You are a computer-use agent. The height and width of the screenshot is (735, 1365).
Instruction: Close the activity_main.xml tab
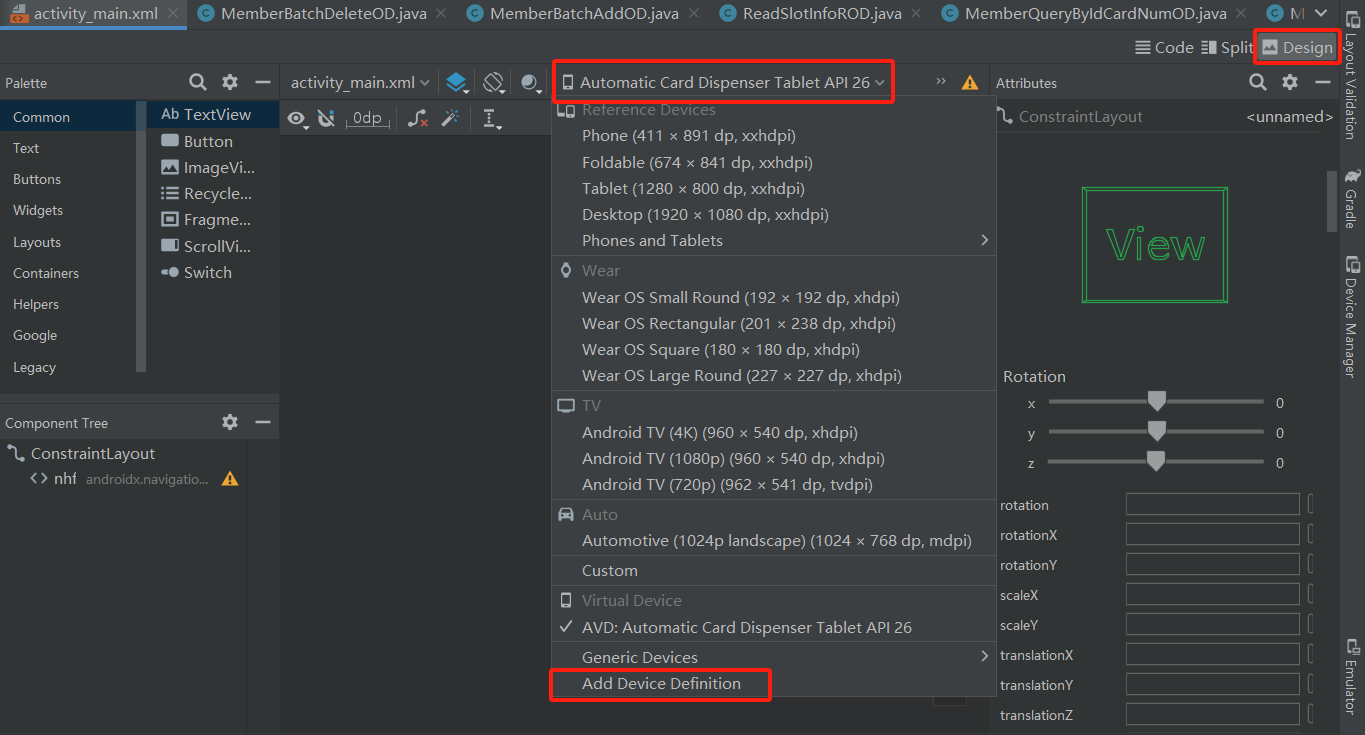pyautogui.click(x=173, y=13)
